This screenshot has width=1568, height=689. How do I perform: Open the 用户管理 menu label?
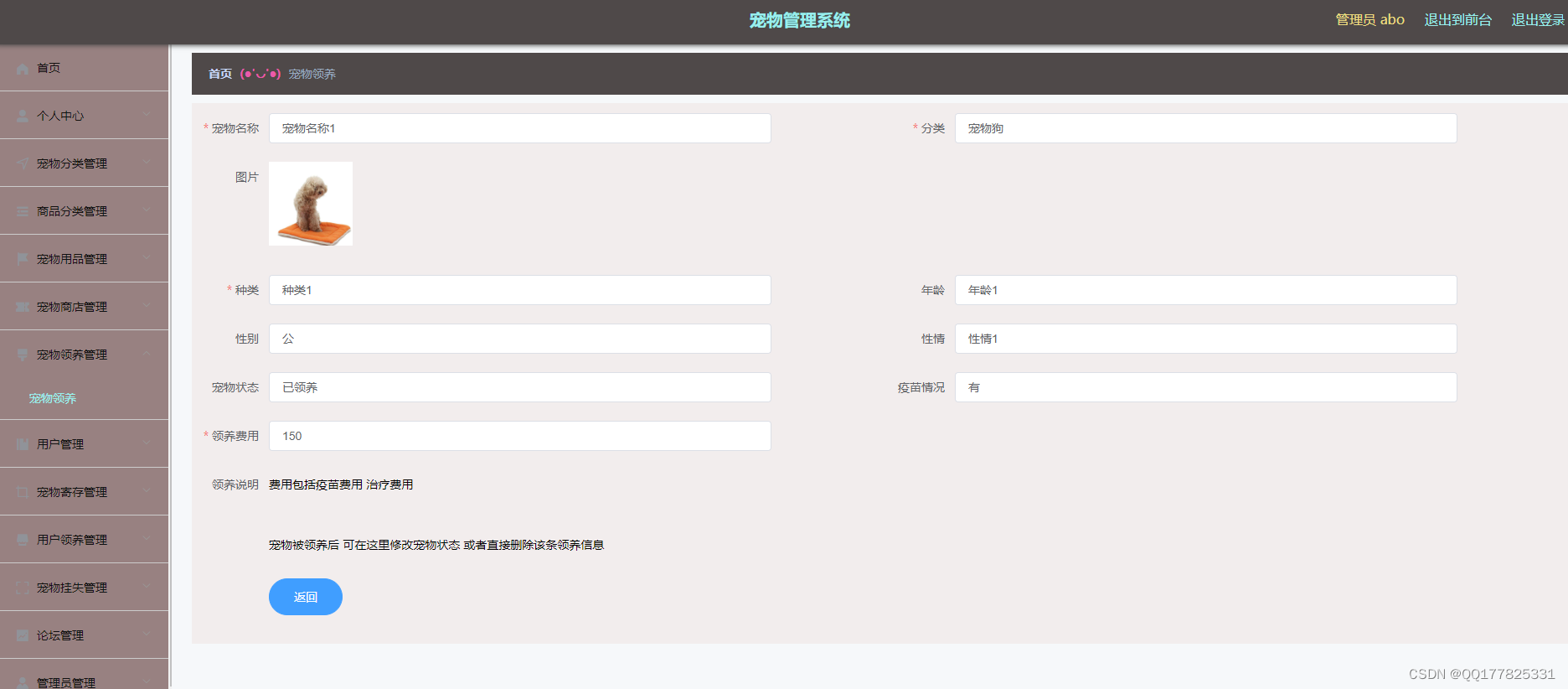[x=60, y=444]
